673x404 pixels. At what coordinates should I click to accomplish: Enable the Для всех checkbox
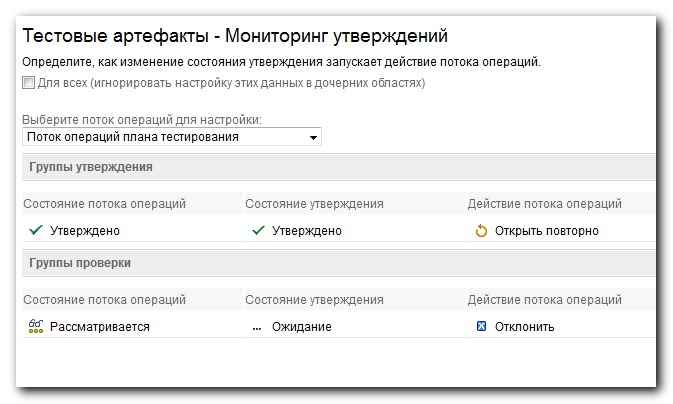[28, 82]
